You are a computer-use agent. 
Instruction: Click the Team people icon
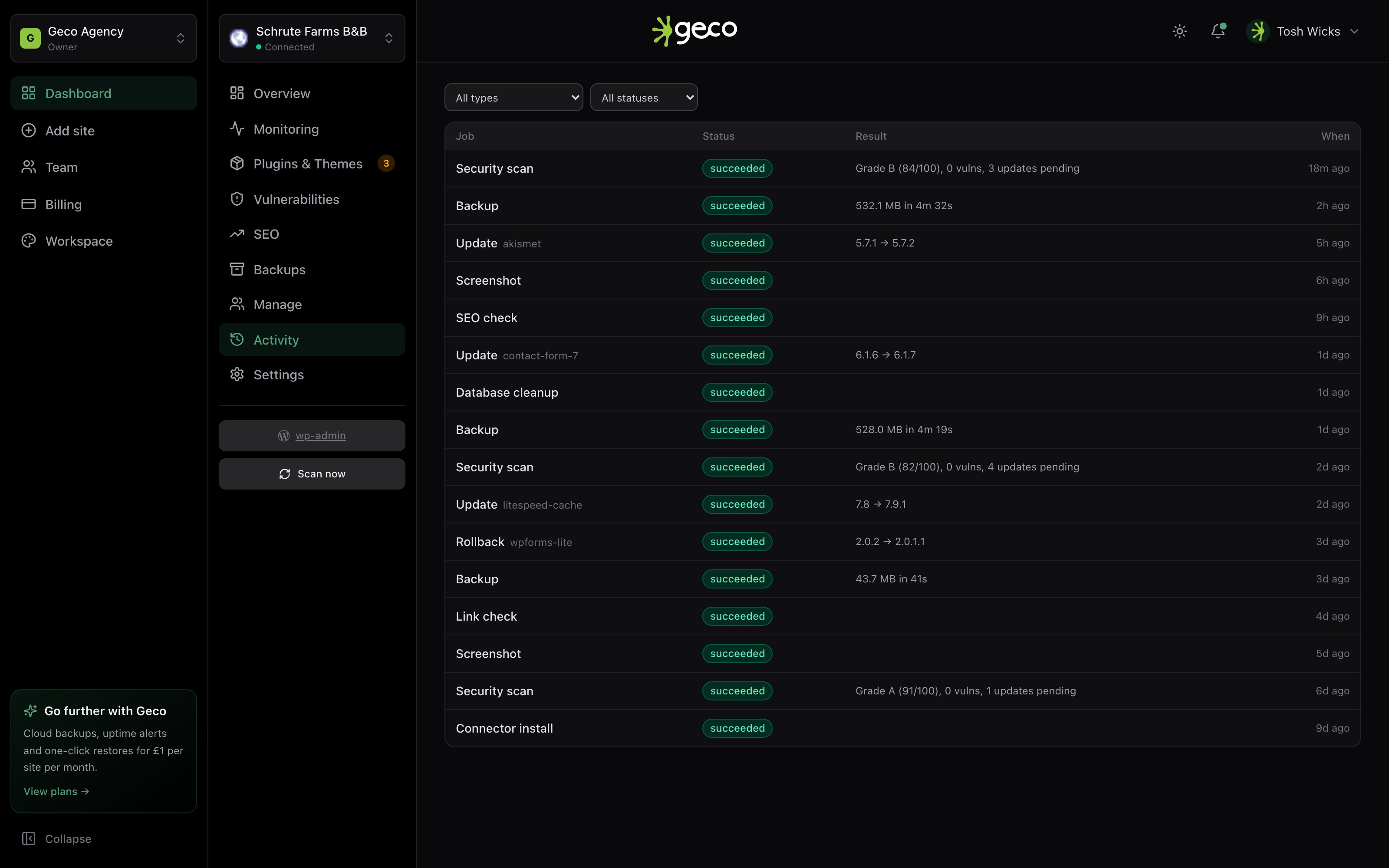tap(29, 167)
